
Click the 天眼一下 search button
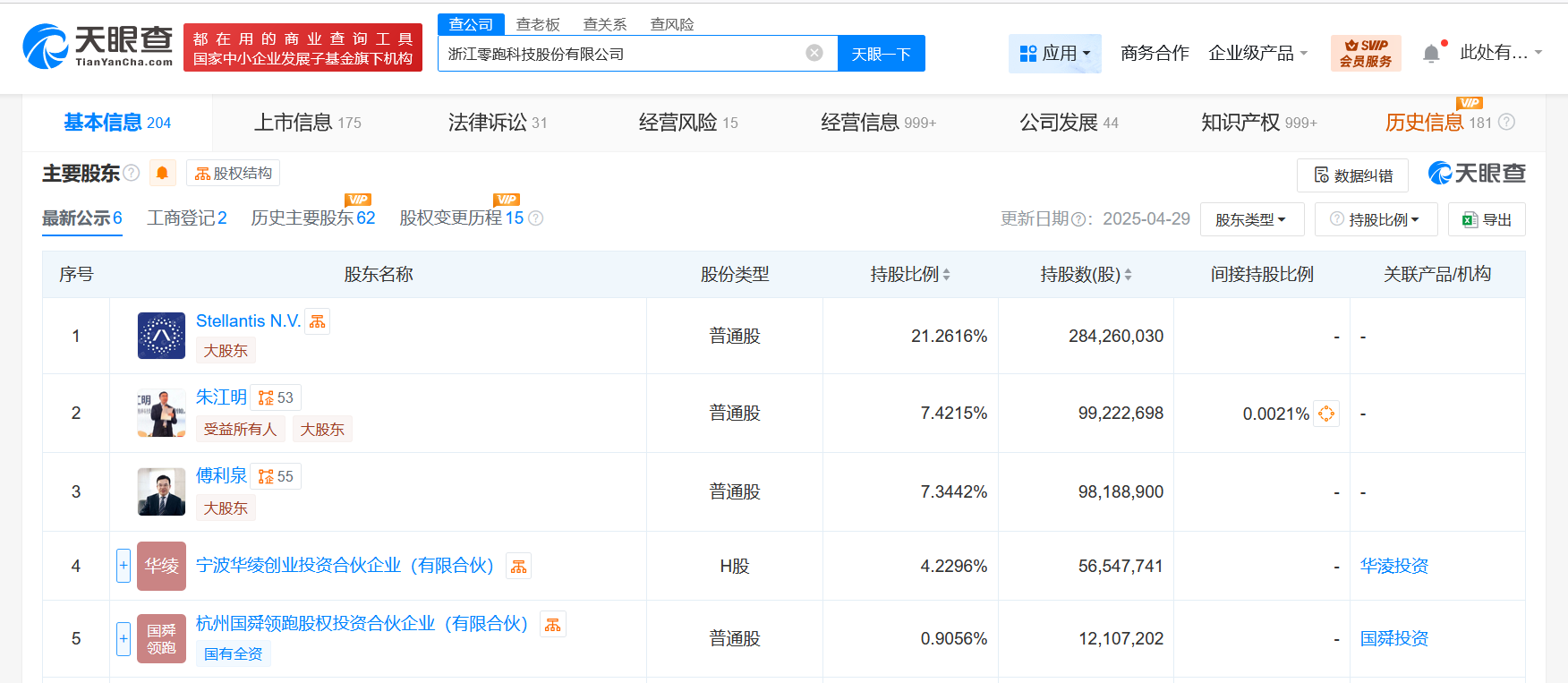pos(881,54)
